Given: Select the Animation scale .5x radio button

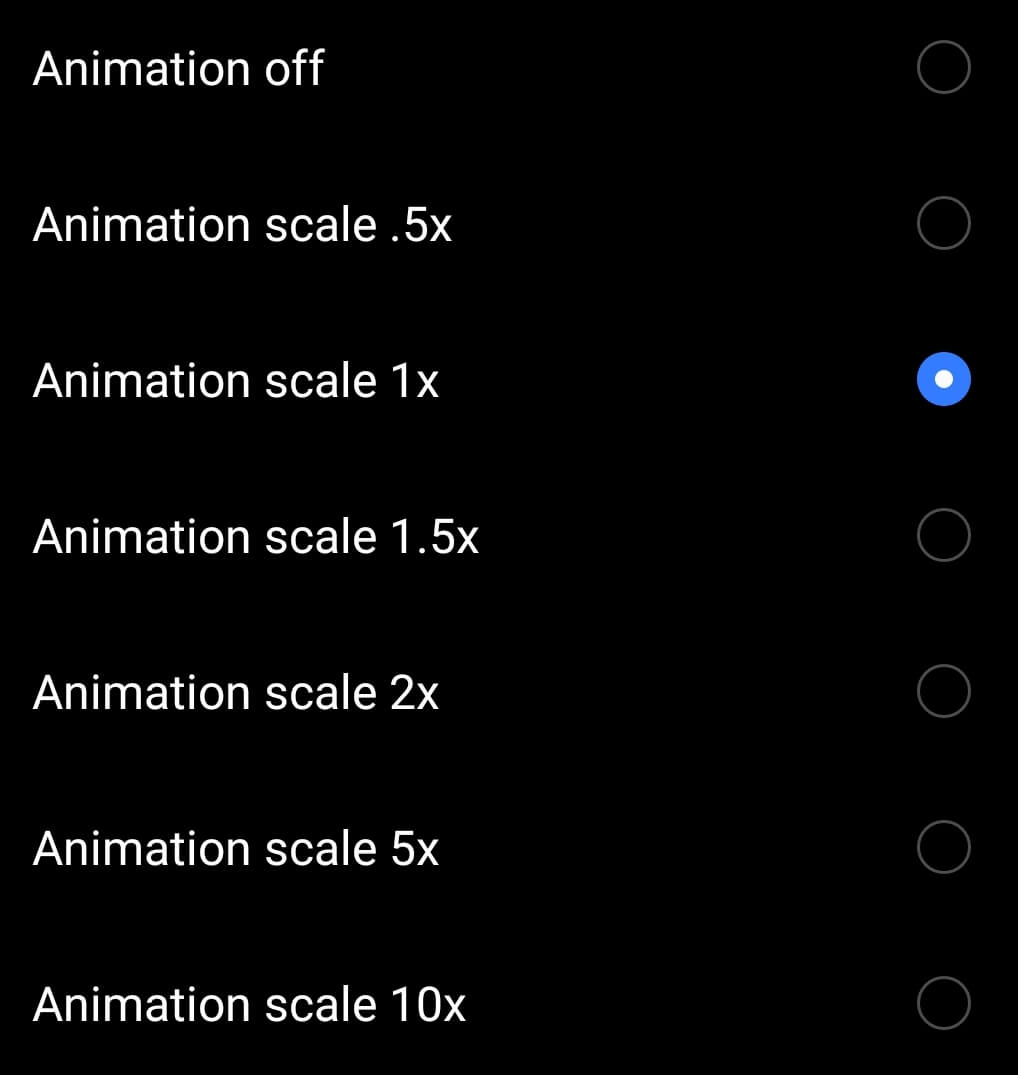Looking at the screenshot, I should 943,224.
